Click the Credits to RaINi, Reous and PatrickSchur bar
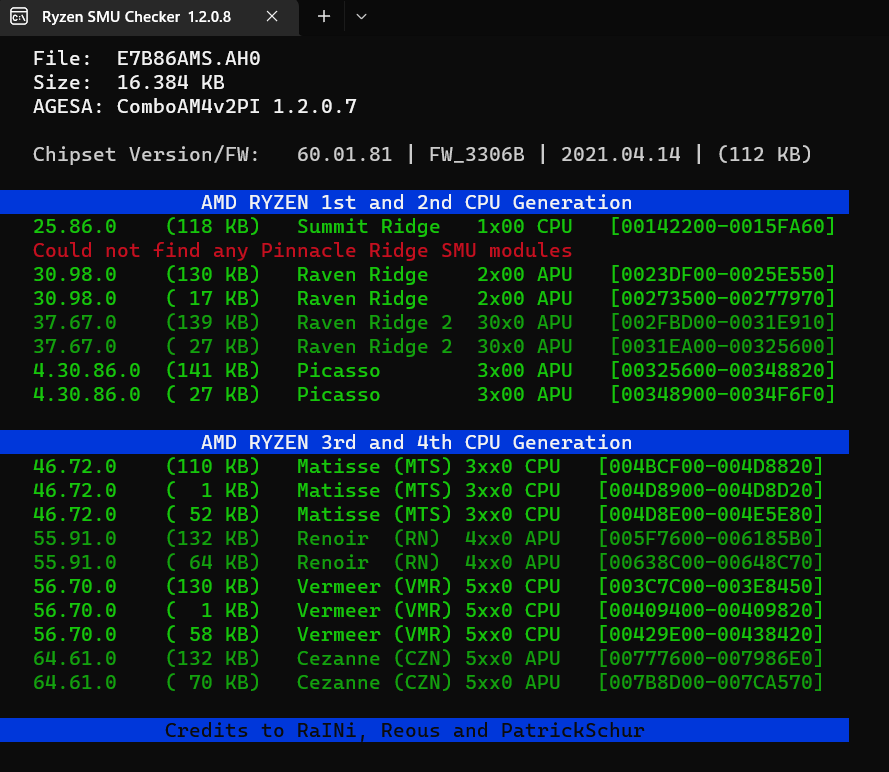The width and height of the screenshot is (889, 772). tap(424, 730)
